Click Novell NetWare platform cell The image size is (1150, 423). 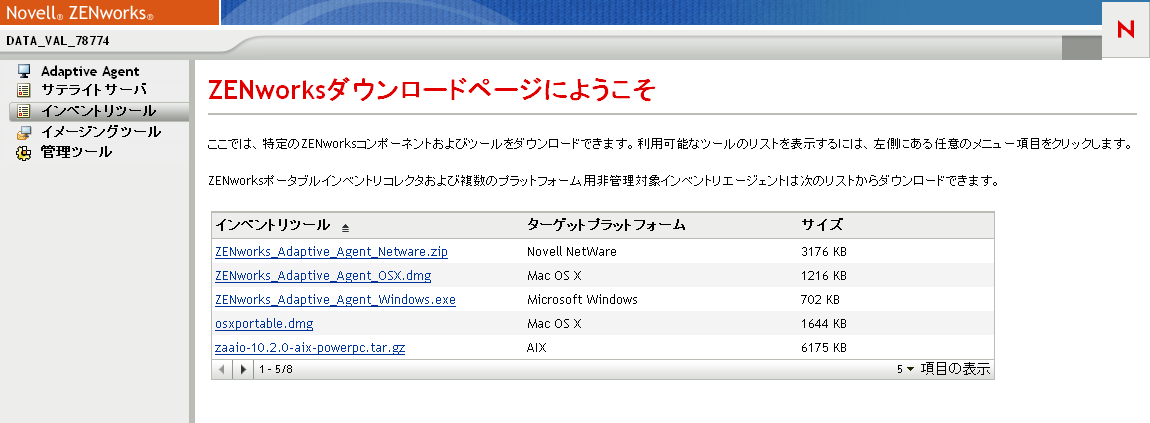[572, 251]
